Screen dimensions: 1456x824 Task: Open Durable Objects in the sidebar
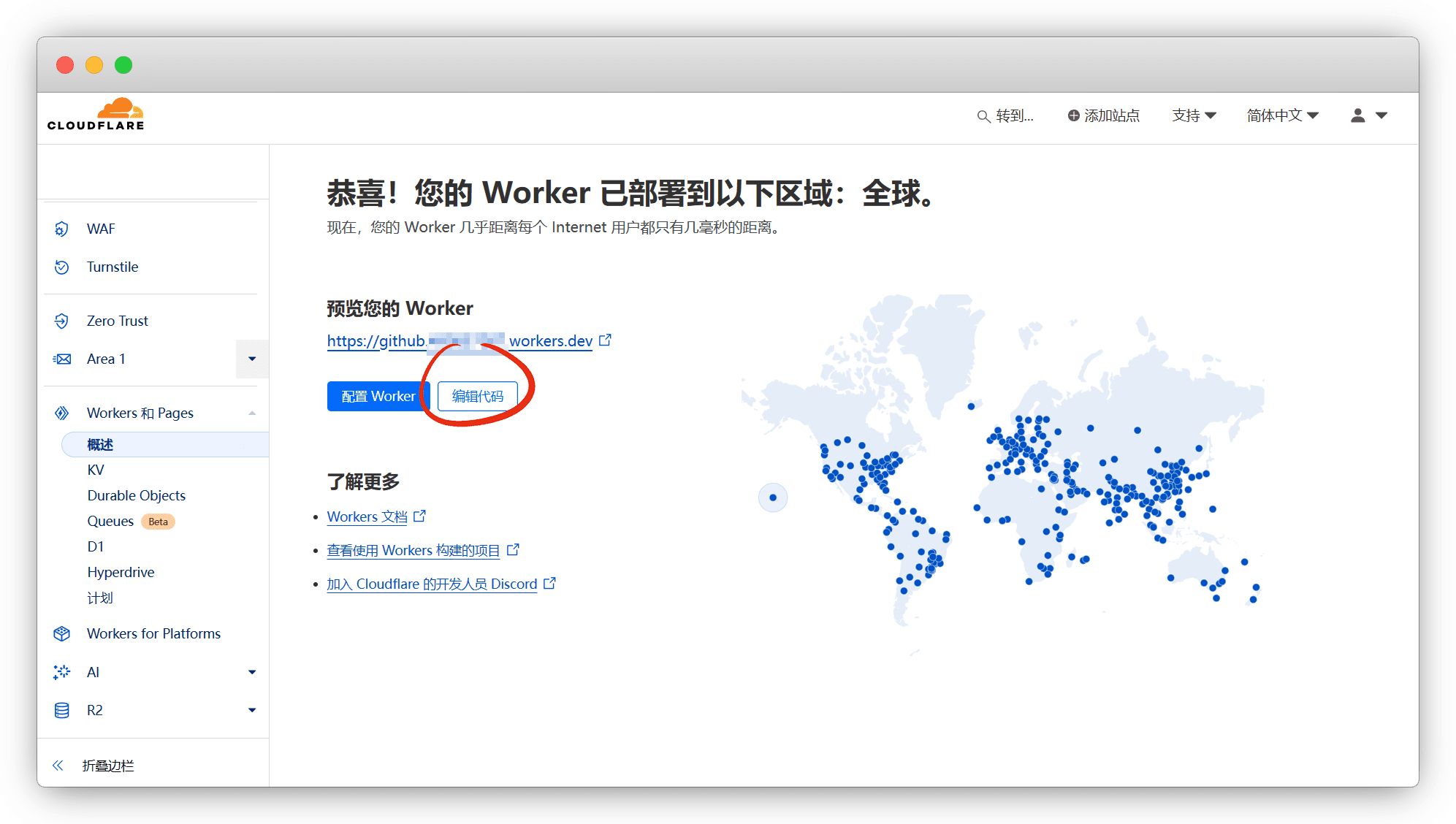[137, 495]
